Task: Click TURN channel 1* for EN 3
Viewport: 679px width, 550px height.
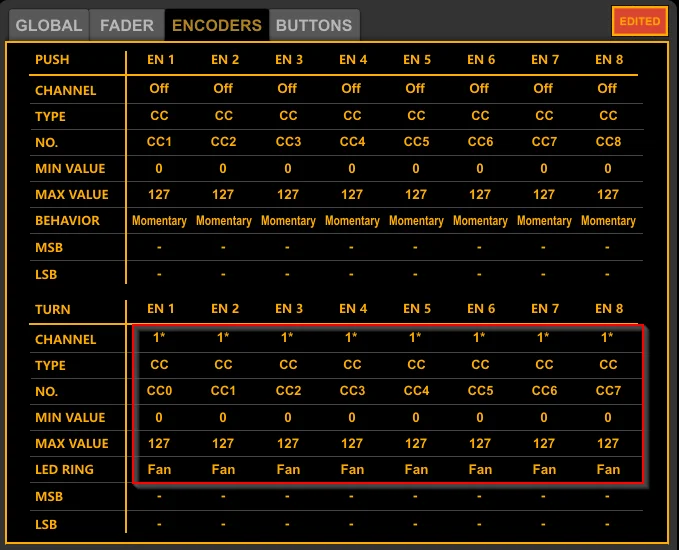Action: 287,337
